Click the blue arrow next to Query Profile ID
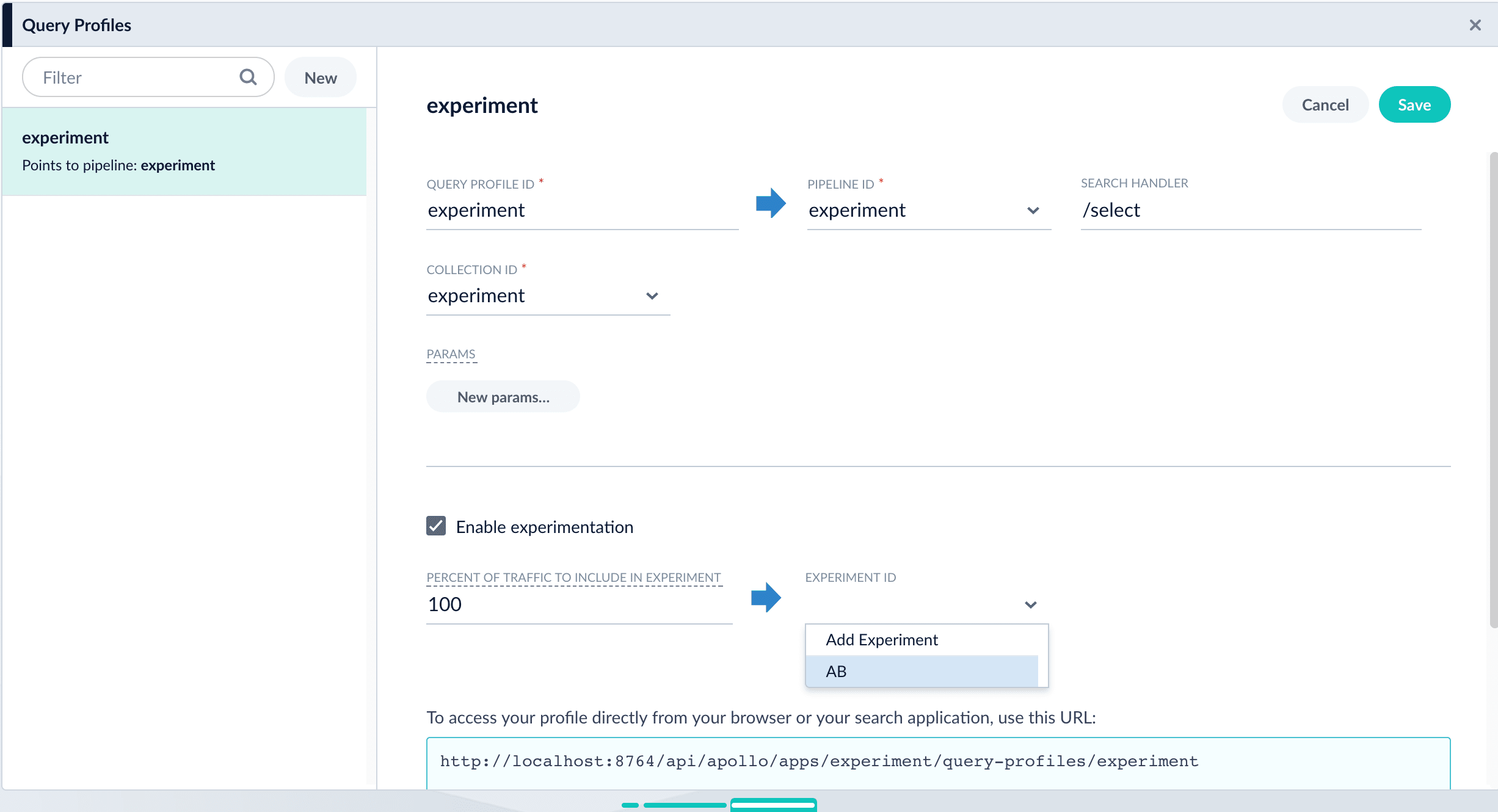Screen dimensions: 1498x812 pos(771,203)
